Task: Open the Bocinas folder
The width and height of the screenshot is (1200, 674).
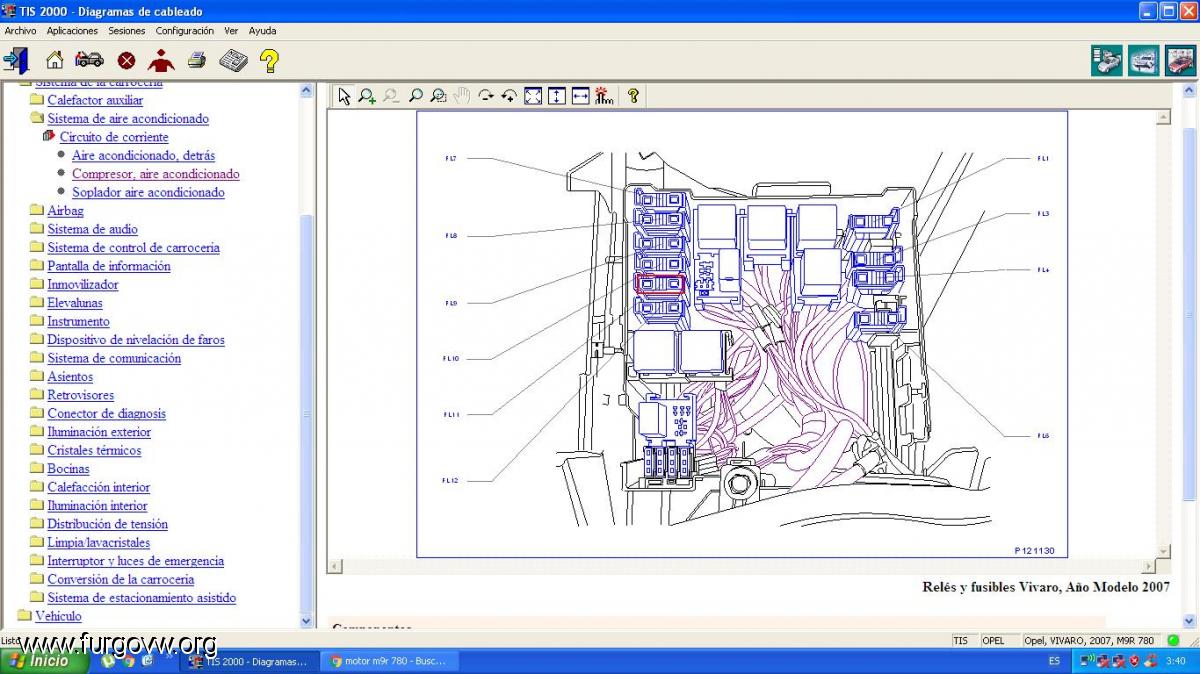Action: [69, 469]
